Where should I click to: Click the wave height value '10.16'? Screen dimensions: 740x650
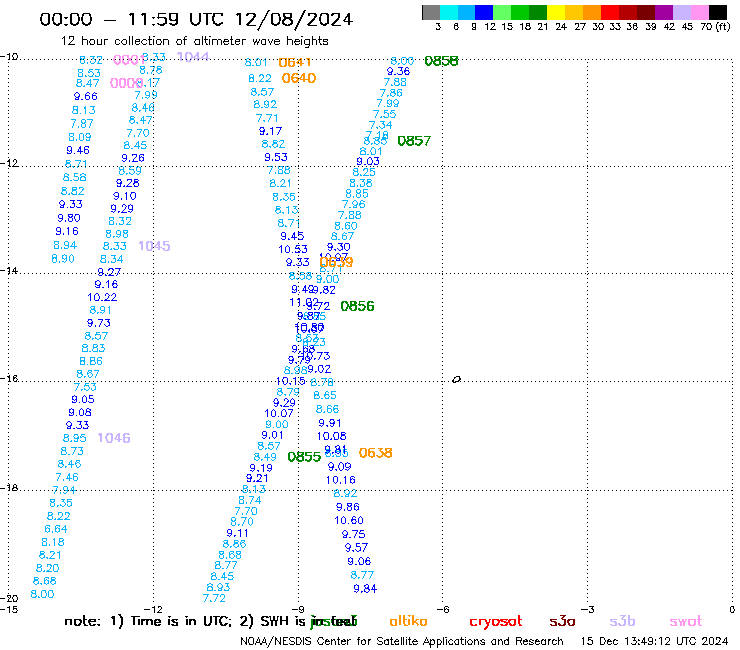(340, 481)
